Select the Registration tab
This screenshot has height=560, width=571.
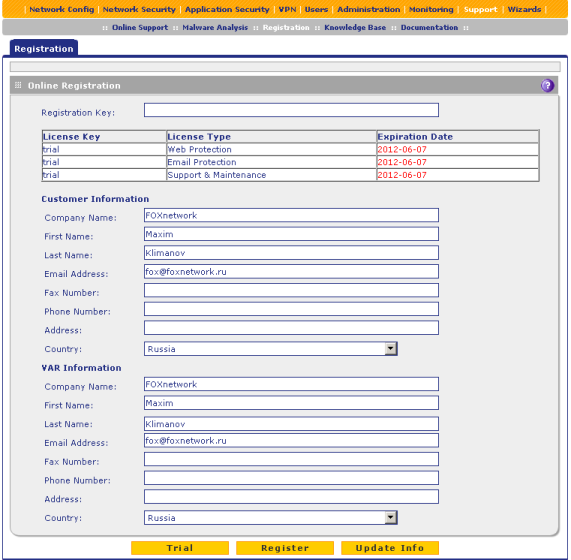coord(44,48)
